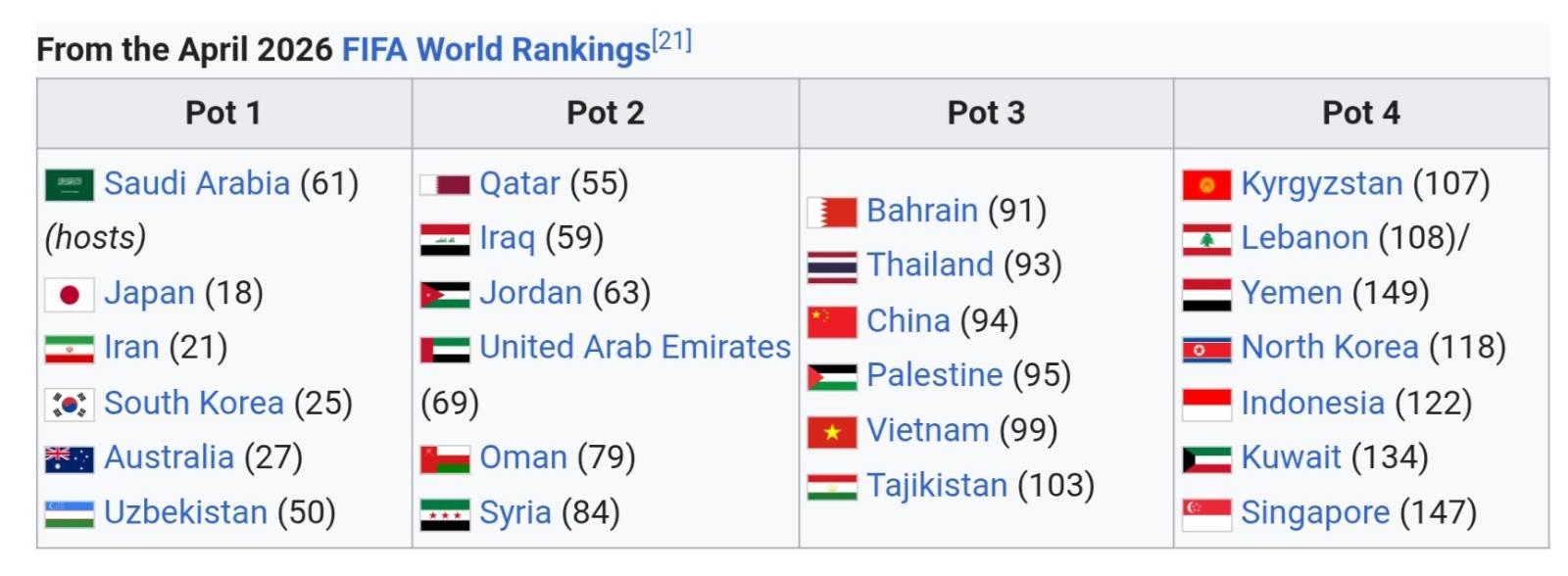Open the Uzbekistan team link
The image size is (1568, 576).
185,512
